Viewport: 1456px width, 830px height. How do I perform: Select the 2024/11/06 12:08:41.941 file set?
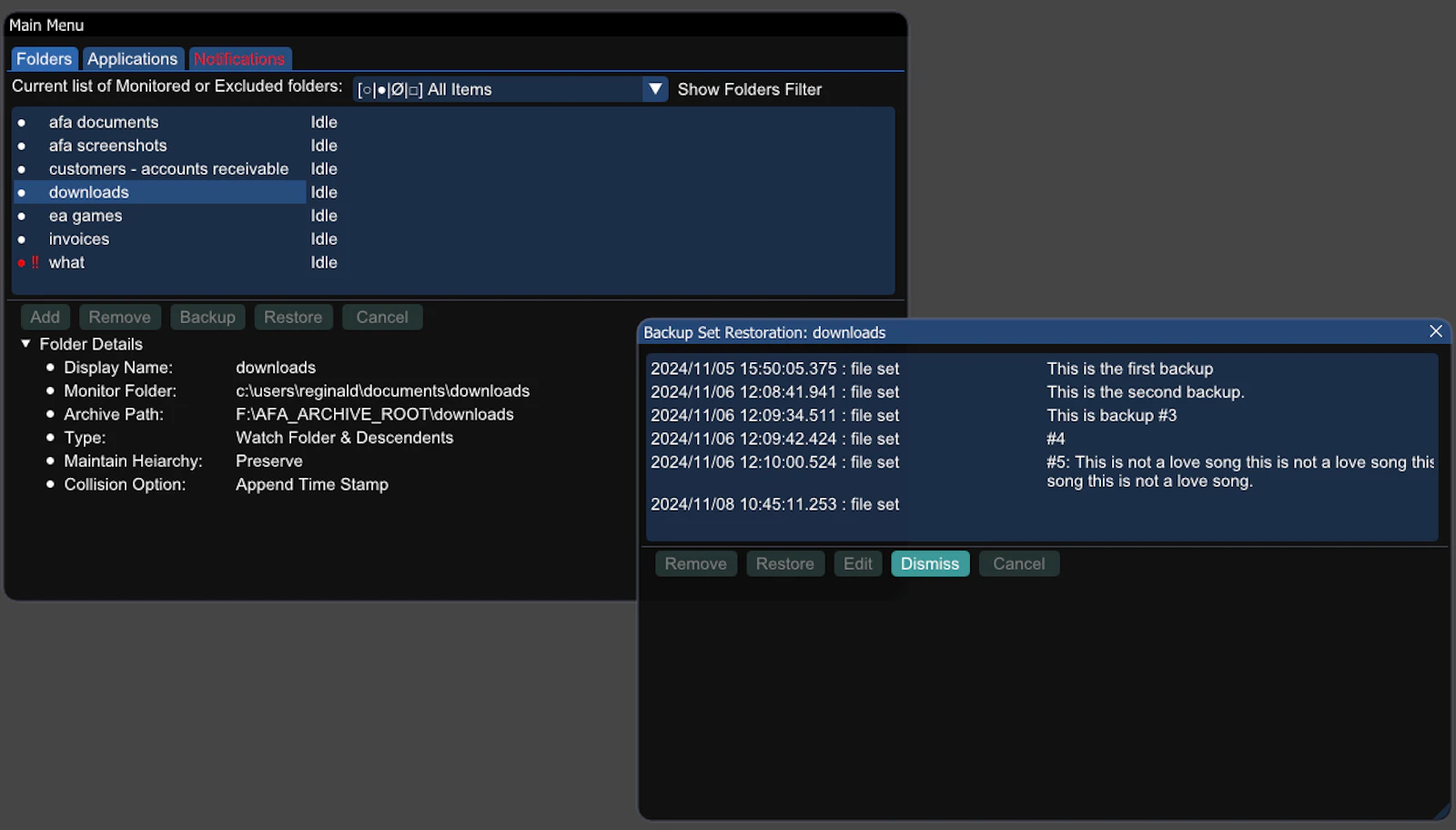click(x=774, y=392)
